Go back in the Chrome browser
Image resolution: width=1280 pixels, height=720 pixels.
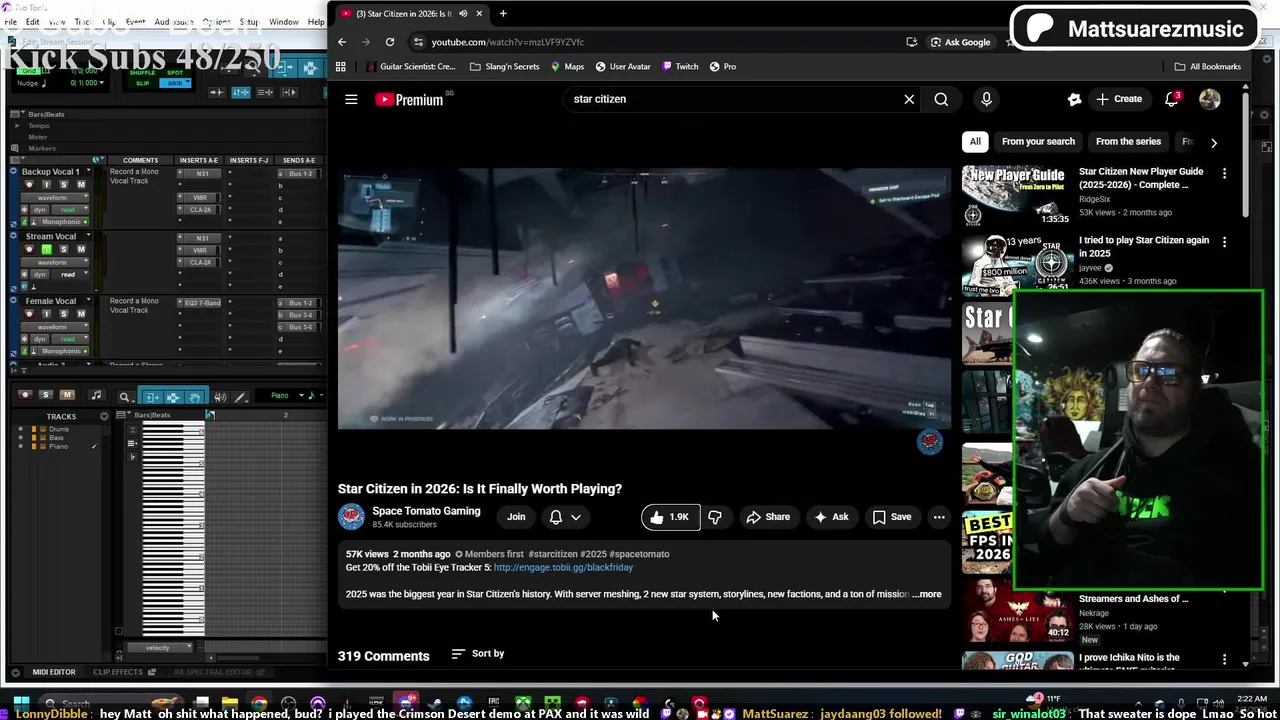coord(342,42)
